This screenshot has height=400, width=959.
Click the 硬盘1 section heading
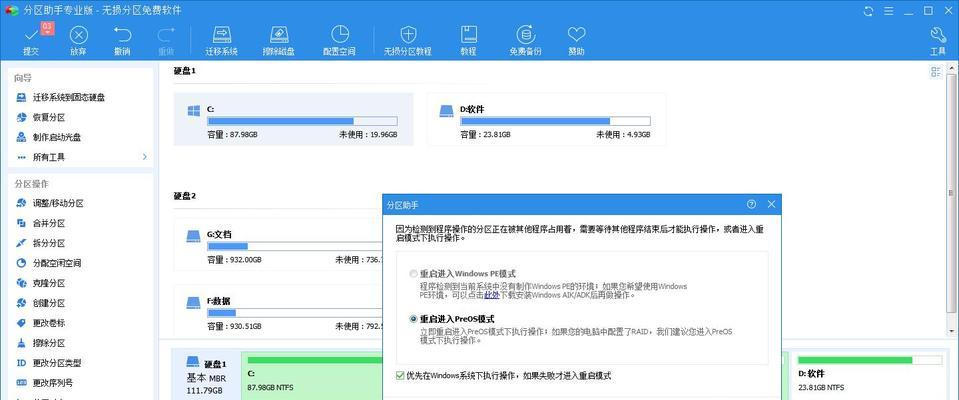click(185, 71)
